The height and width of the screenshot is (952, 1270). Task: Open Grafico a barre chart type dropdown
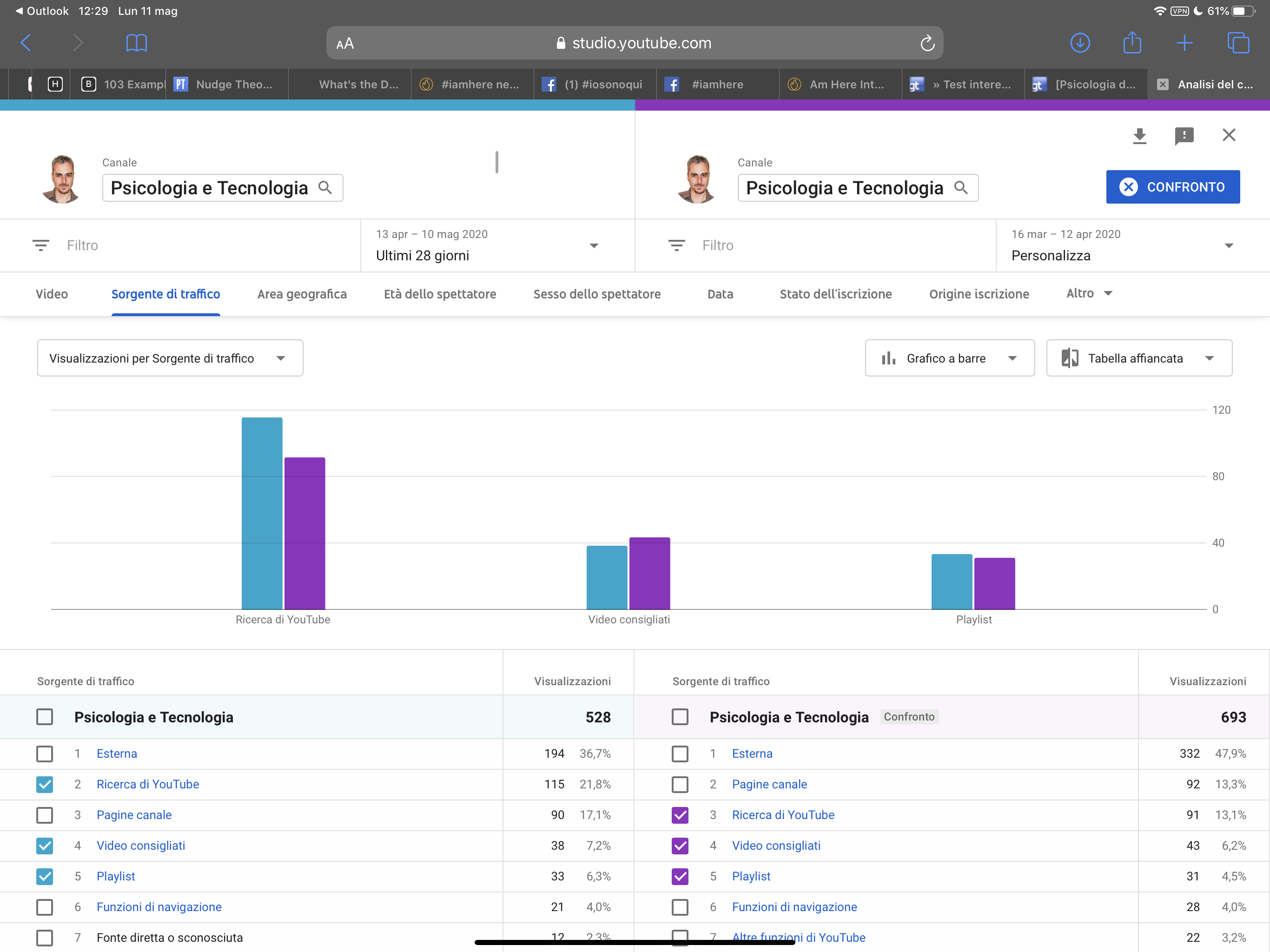click(950, 358)
